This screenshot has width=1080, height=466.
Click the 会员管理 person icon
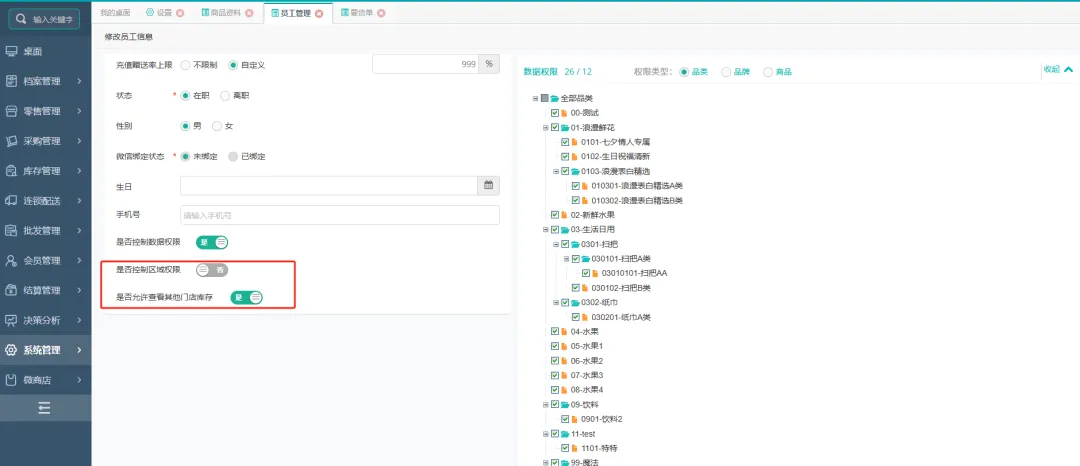pos(12,261)
